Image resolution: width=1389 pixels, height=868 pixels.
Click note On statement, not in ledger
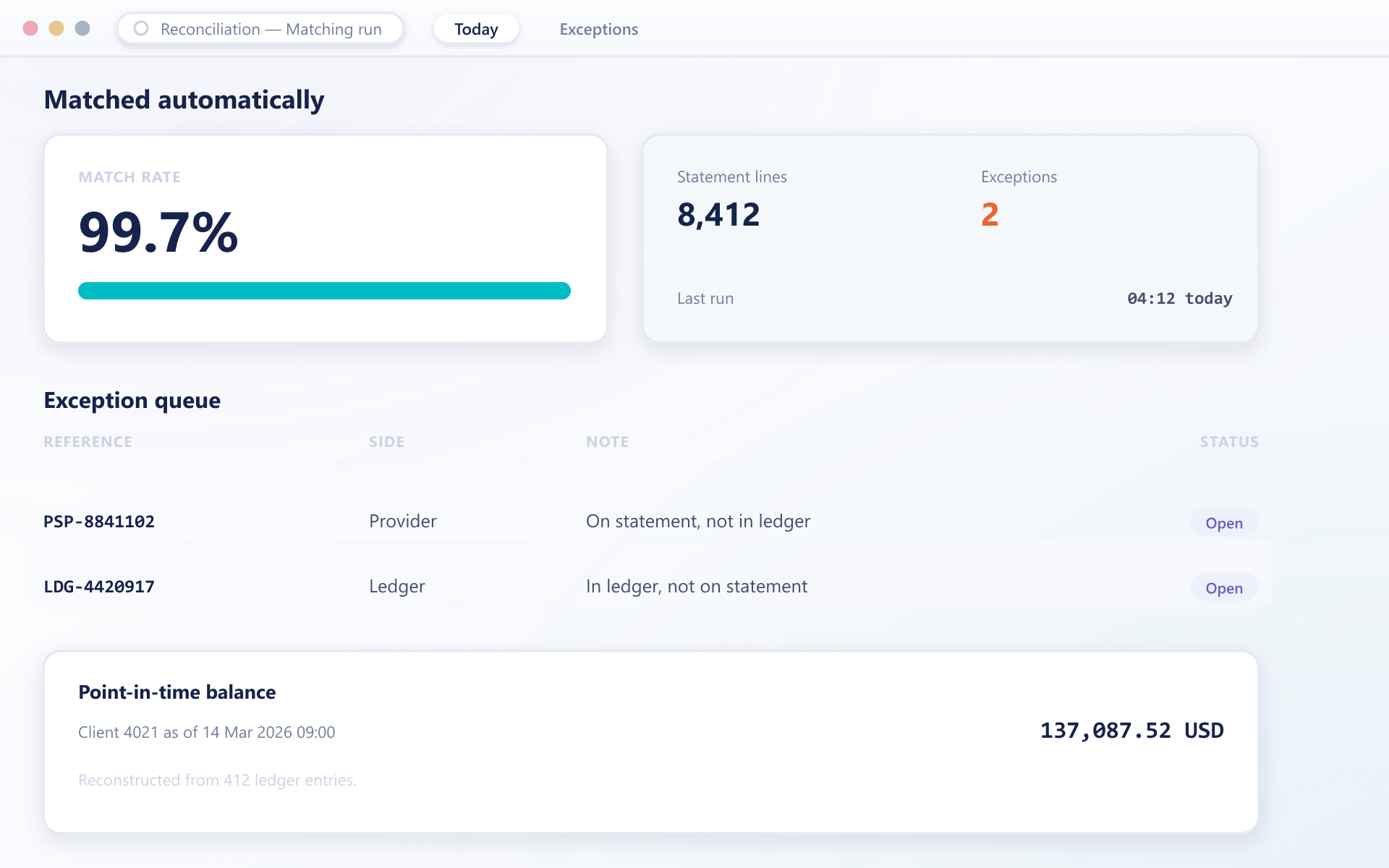point(698,522)
